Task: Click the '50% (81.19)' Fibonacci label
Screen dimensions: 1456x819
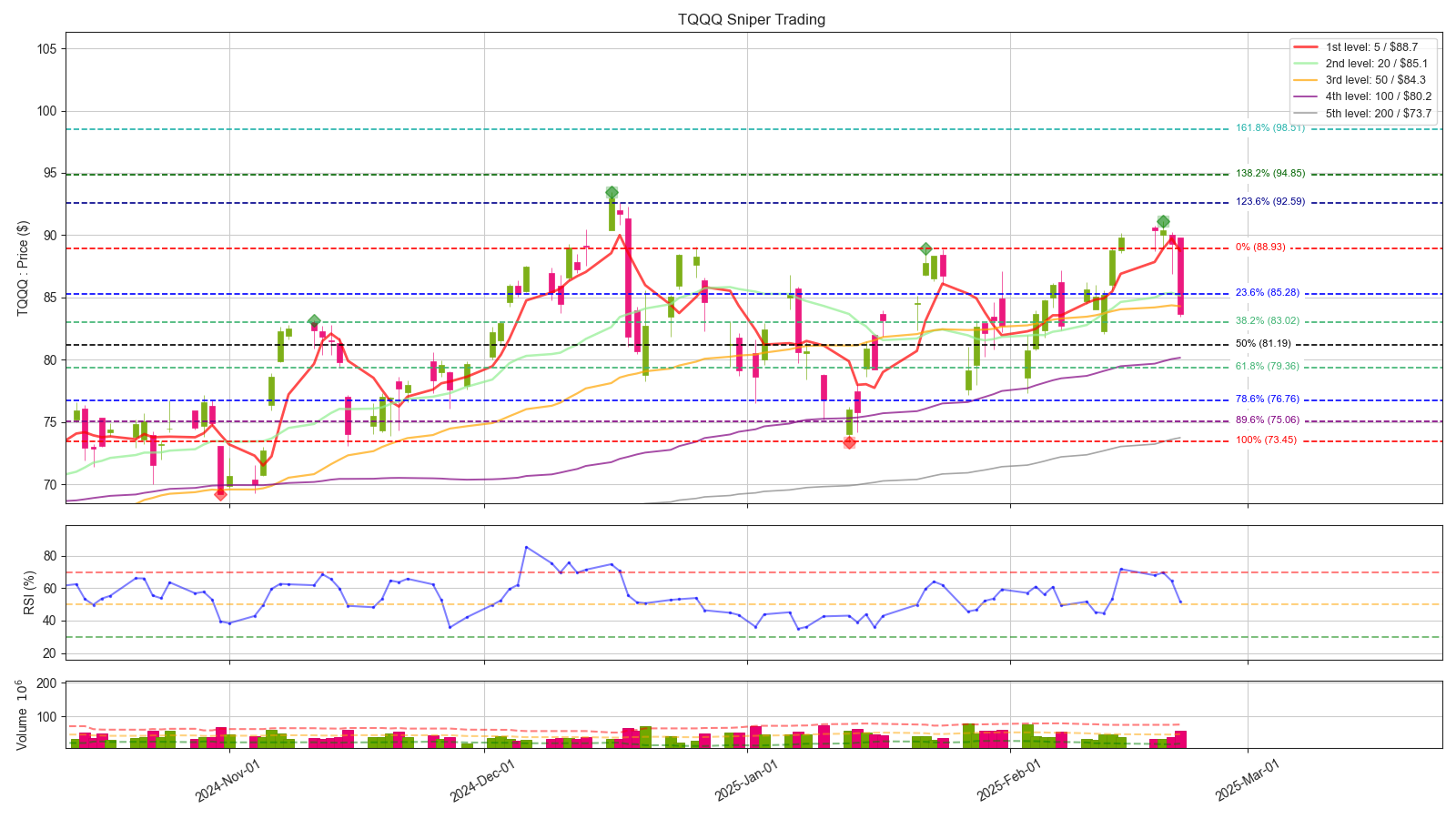Action: tap(1263, 344)
